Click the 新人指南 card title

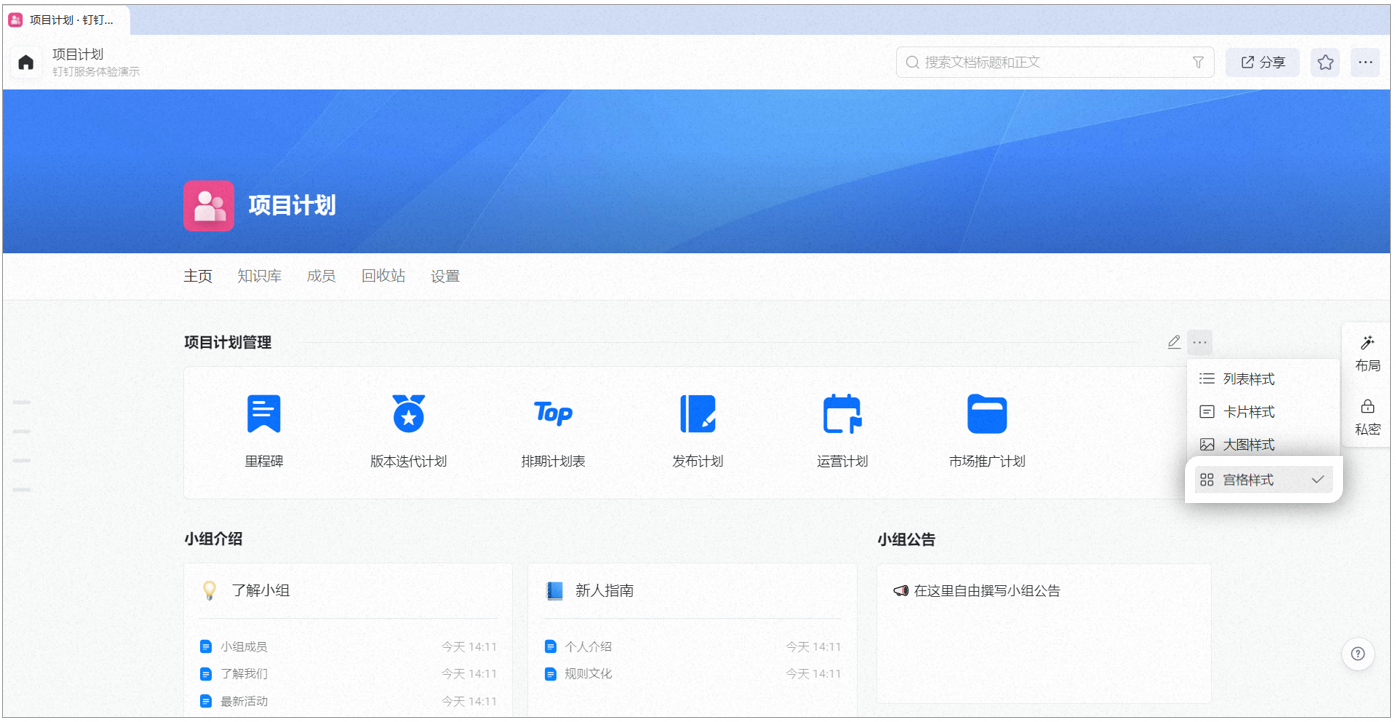click(x=605, y=591)
